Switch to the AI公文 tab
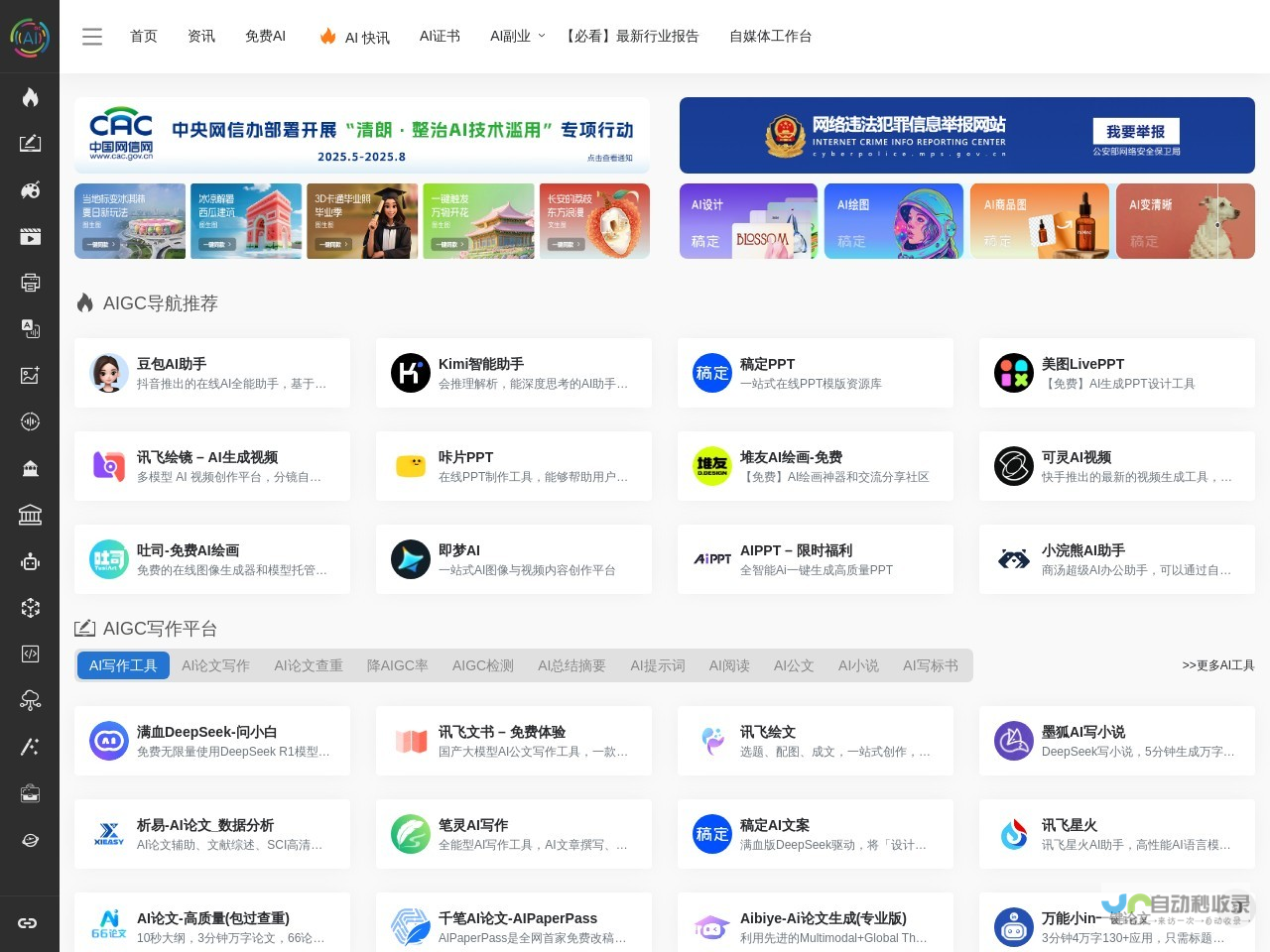 pyautogui.click(x=794, y=665)
